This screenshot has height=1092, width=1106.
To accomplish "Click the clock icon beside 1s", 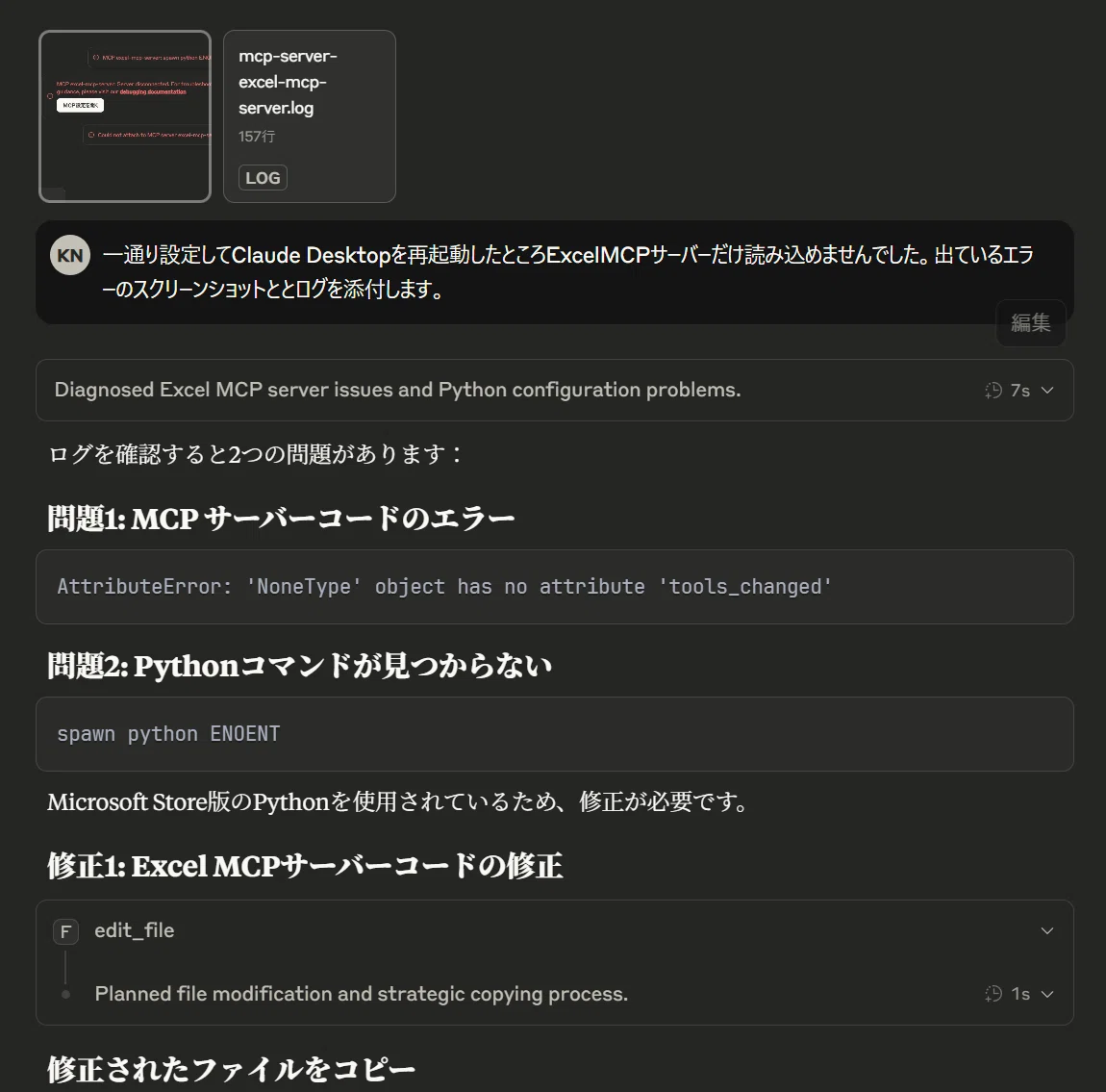I will (x=993, y=994).
